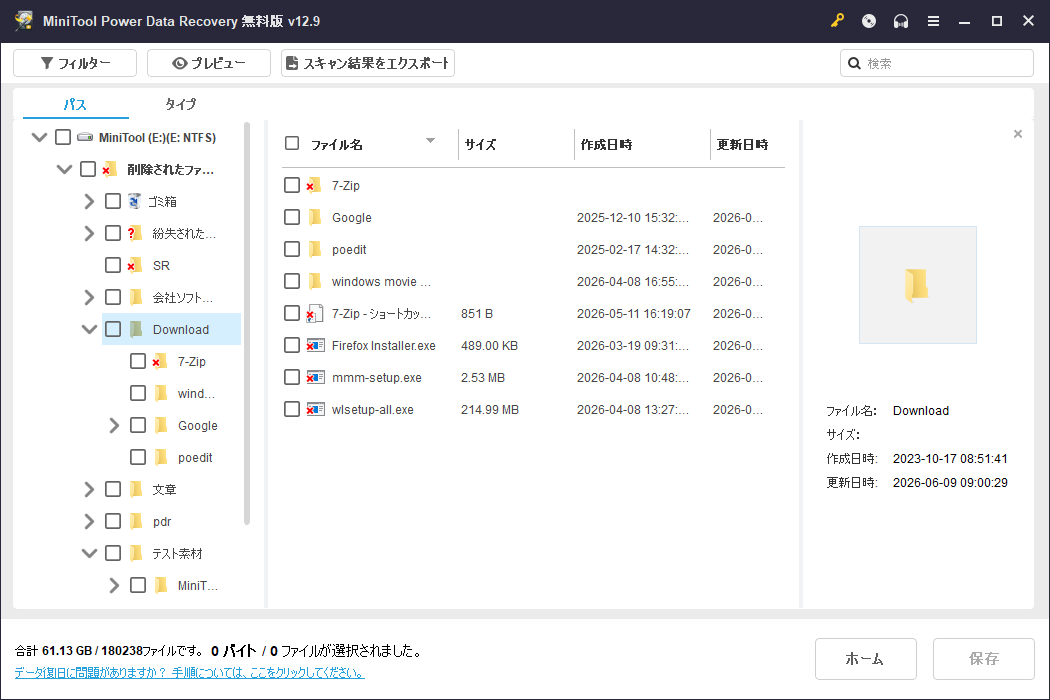
Task: Sort by ファイル名 column header
Action: coord(337,145)
